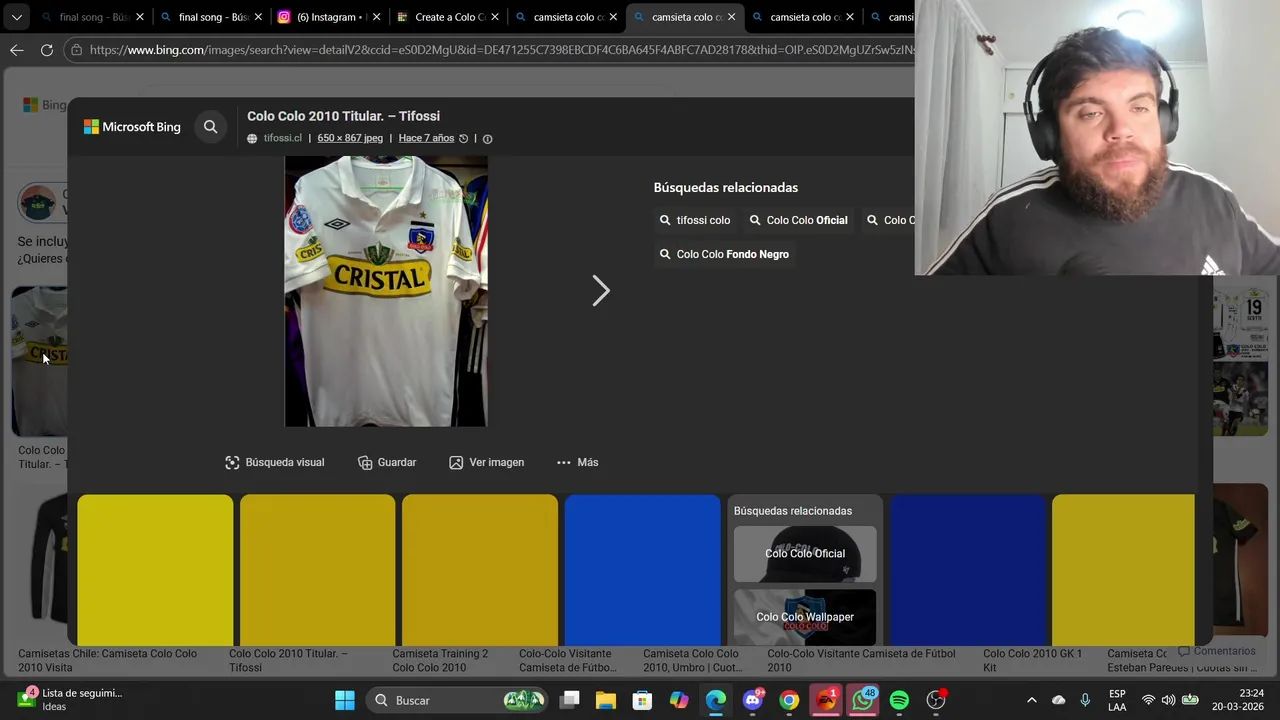
Task: Close the Instagram tab
Action: coord(376,17)
